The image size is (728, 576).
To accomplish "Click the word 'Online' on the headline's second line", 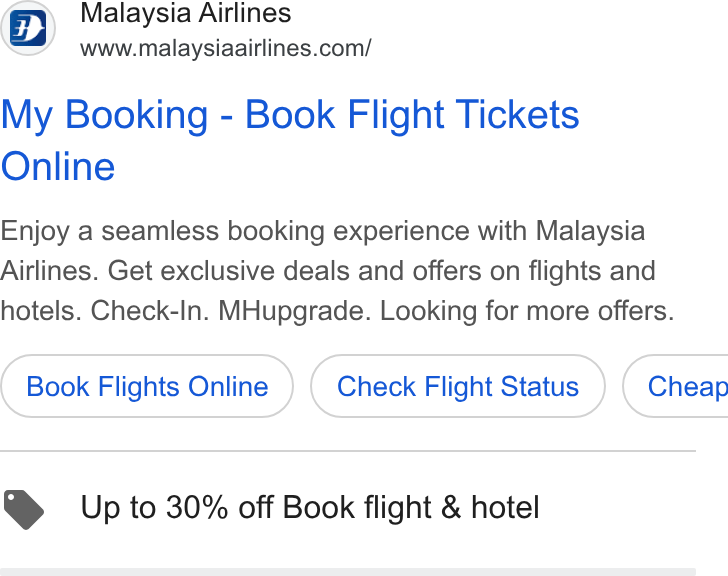I will tap(58, 167).
